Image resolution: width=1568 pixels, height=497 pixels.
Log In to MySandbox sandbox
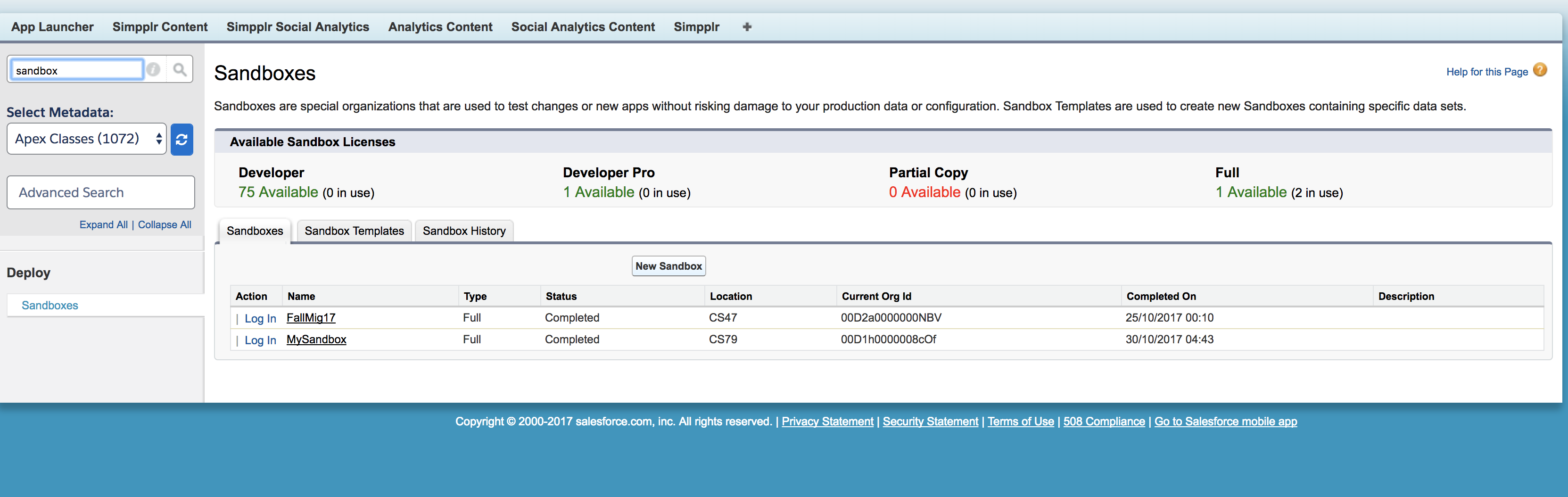[260, 340]
